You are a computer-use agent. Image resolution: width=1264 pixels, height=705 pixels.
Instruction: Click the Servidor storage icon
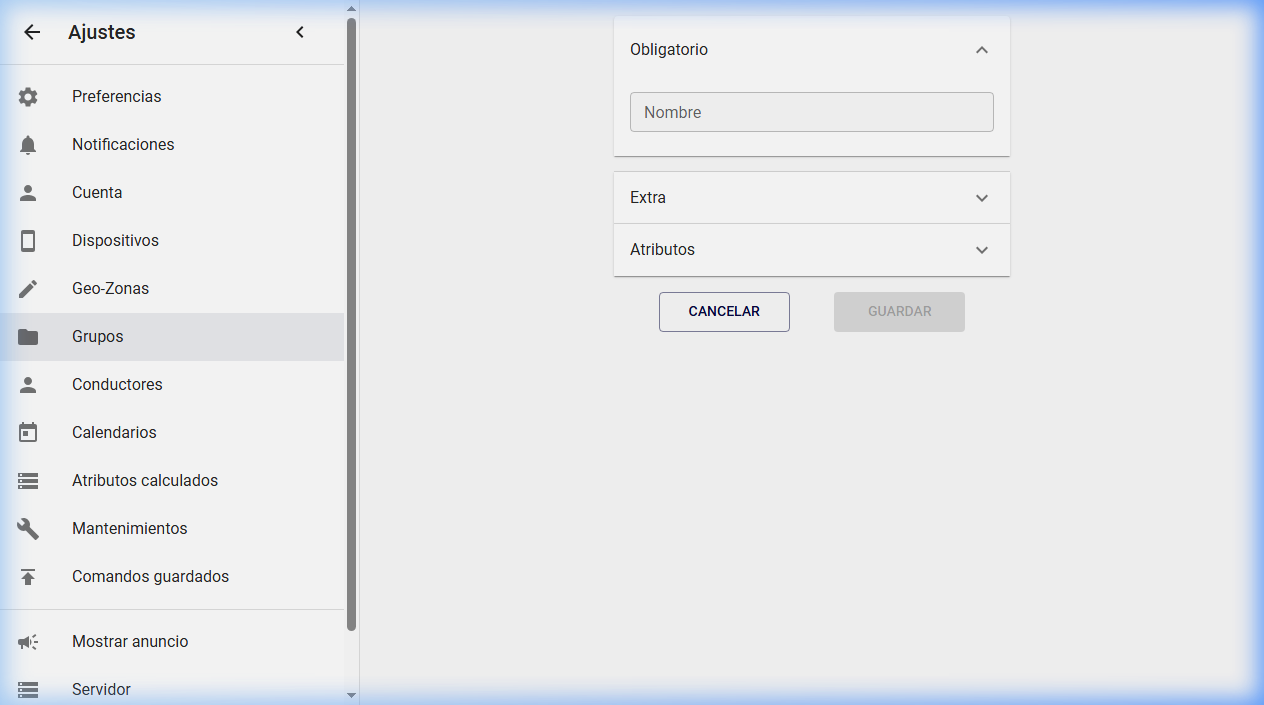tap(28, 690)
